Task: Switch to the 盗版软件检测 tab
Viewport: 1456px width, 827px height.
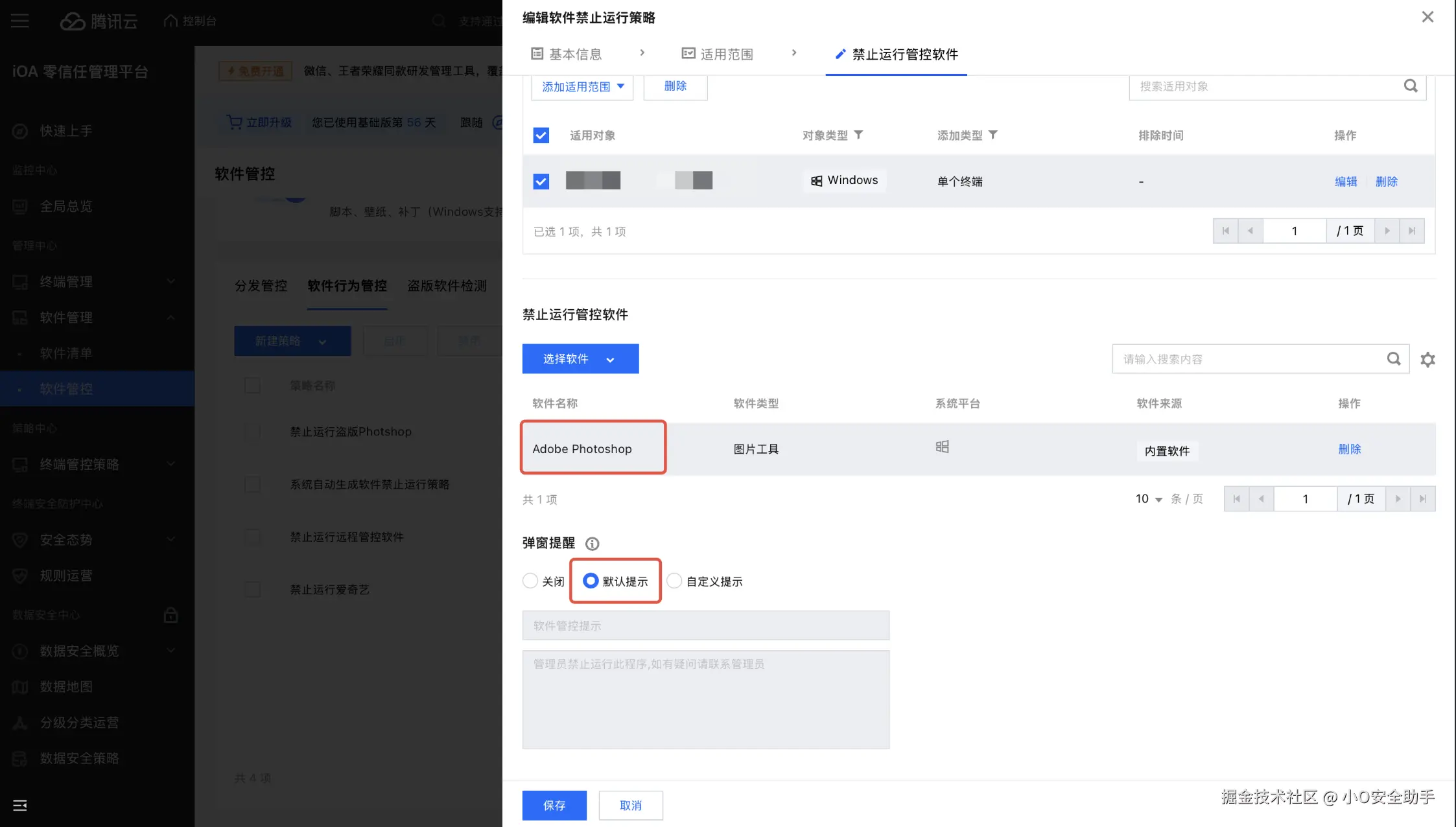Action: (x=447, y=286)
